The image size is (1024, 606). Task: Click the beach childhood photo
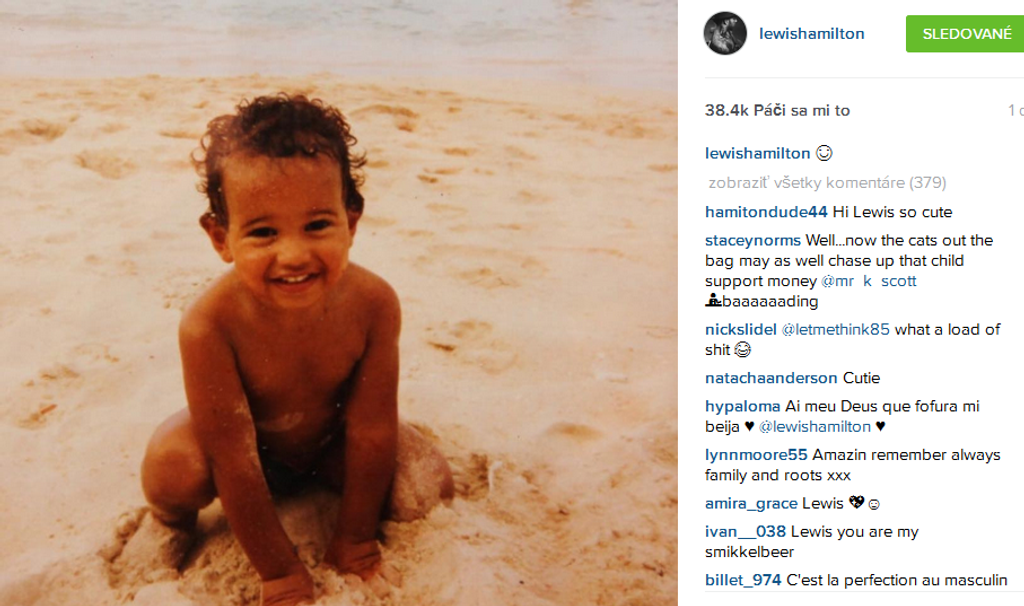click(338, 303)
